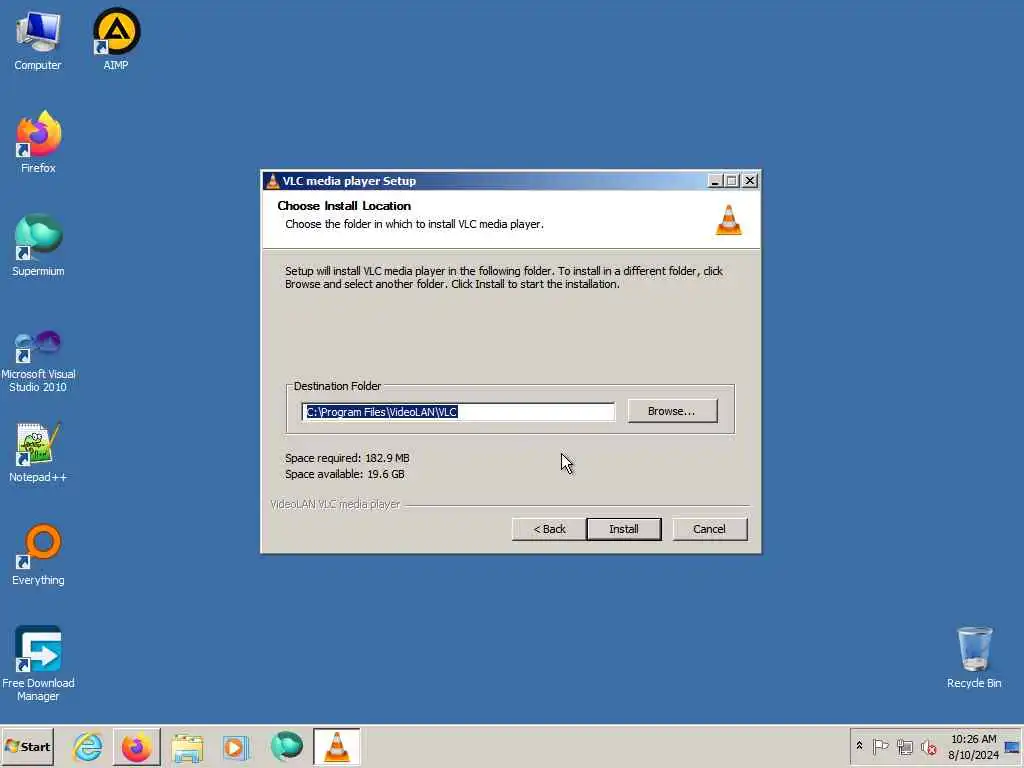Select the Notepad++ desktop shortcut

point(38,452)
